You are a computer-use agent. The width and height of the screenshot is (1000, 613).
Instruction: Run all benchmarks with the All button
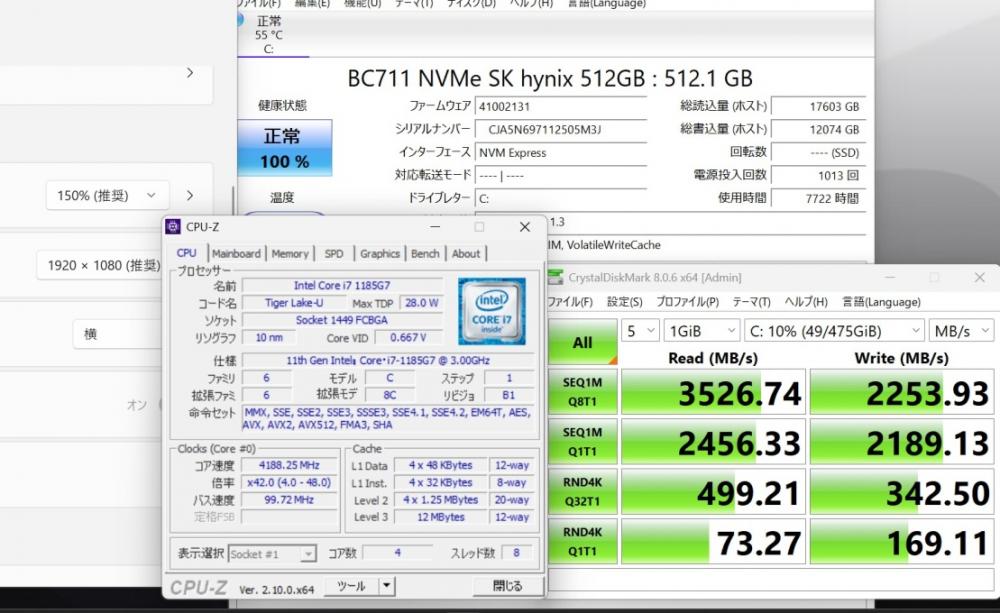(582, 342)
